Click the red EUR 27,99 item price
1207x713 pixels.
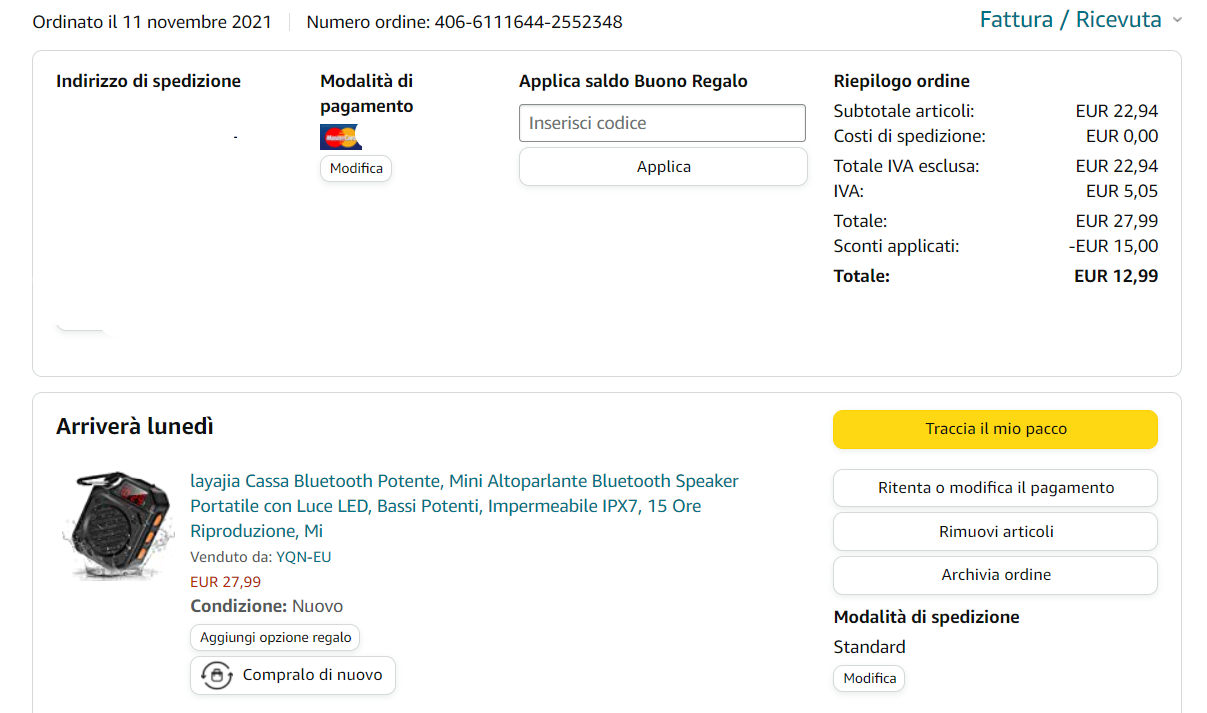[226, 582]
